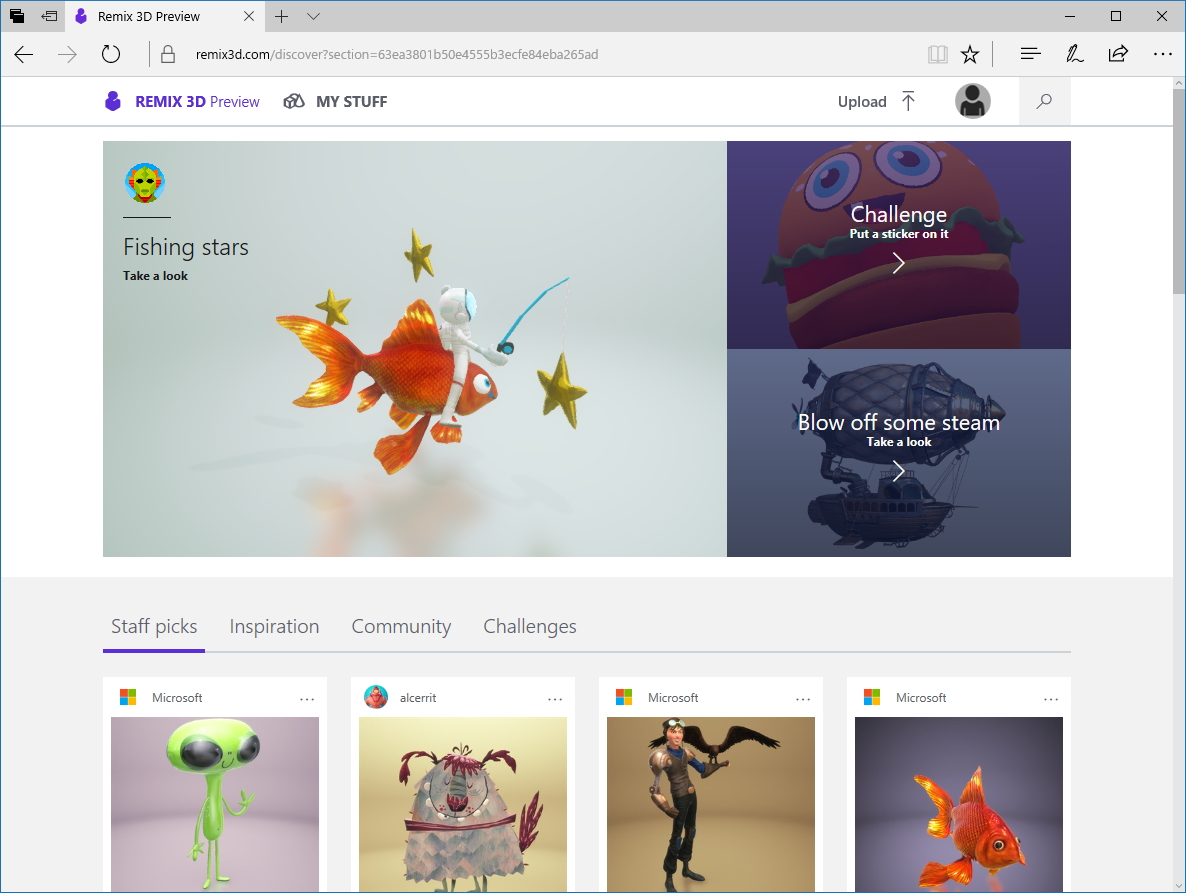Open more options on alcerrit card
Screen dimensions: 1186x893
555,699
